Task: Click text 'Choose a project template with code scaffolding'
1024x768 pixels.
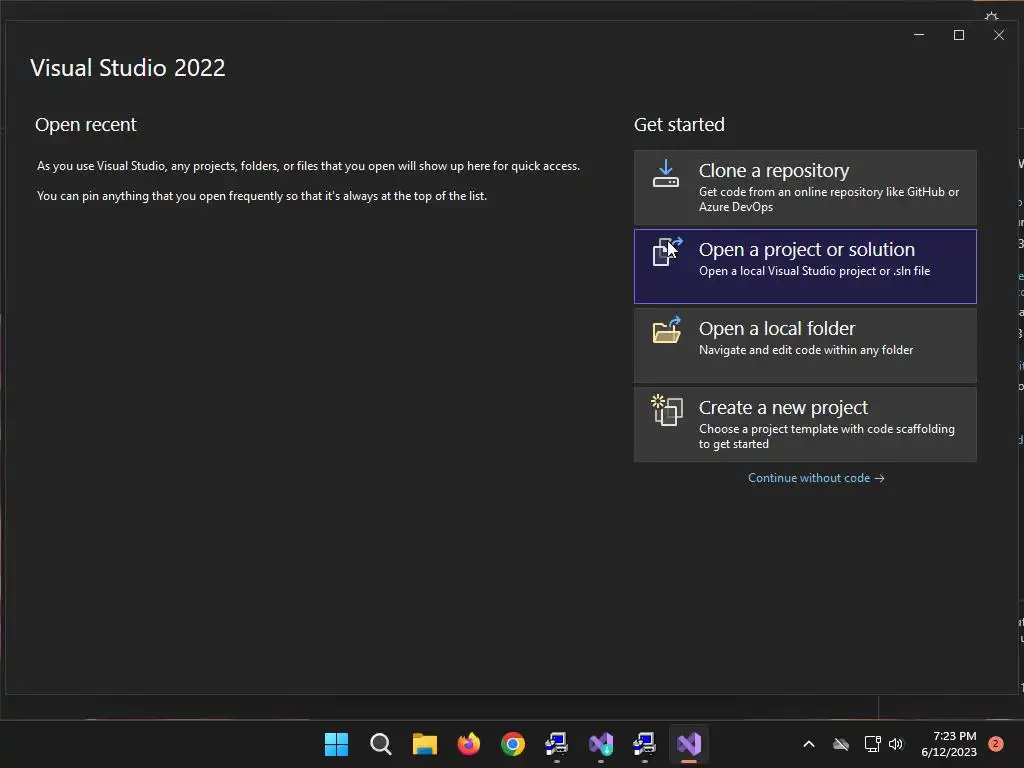Action: [x=827, y=429]
